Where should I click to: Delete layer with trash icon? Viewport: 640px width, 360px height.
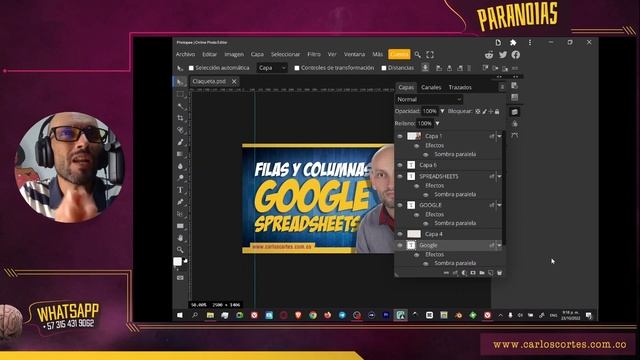[x=499, y=273]
